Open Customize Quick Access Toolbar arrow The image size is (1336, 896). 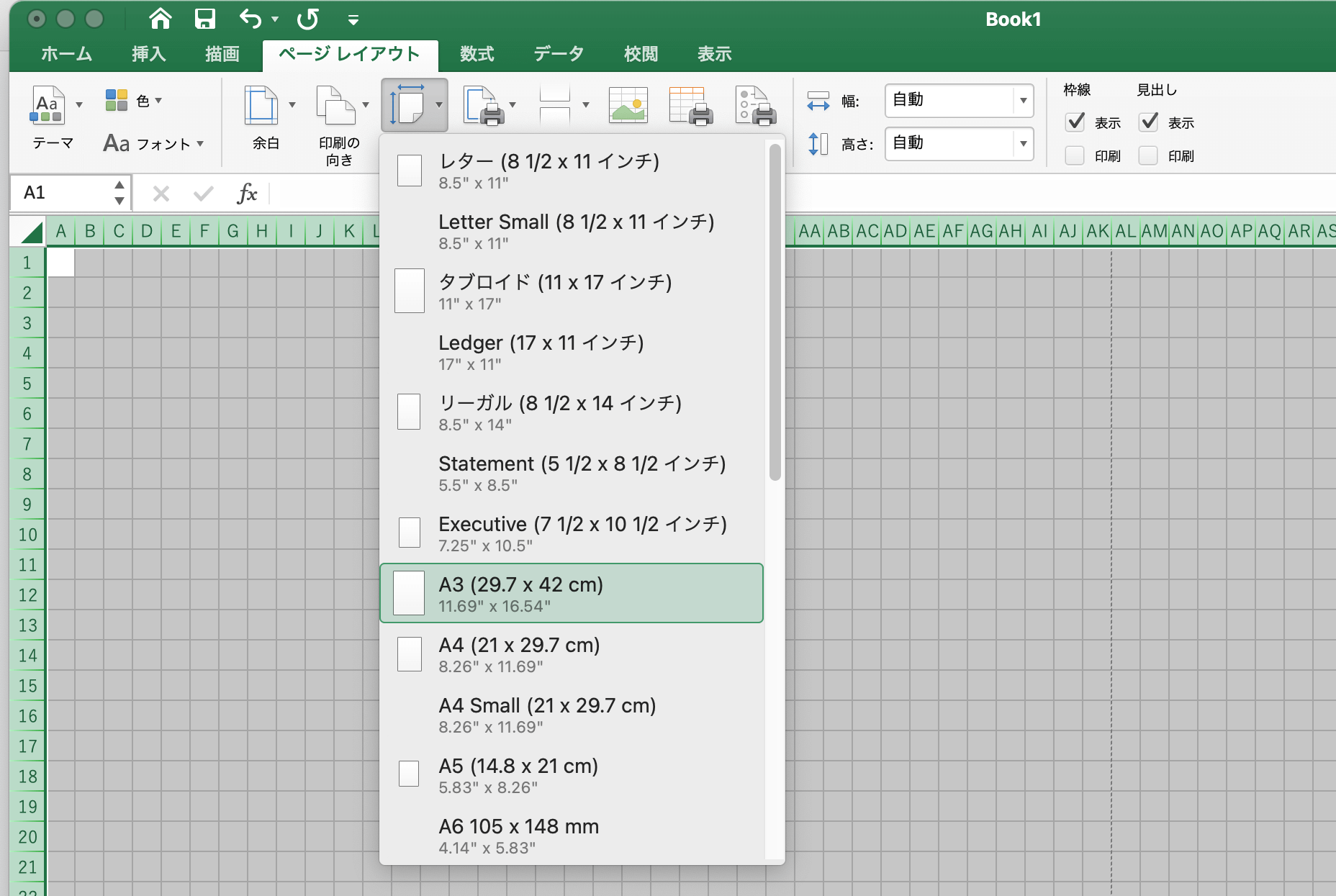click(x=353, y=20)
